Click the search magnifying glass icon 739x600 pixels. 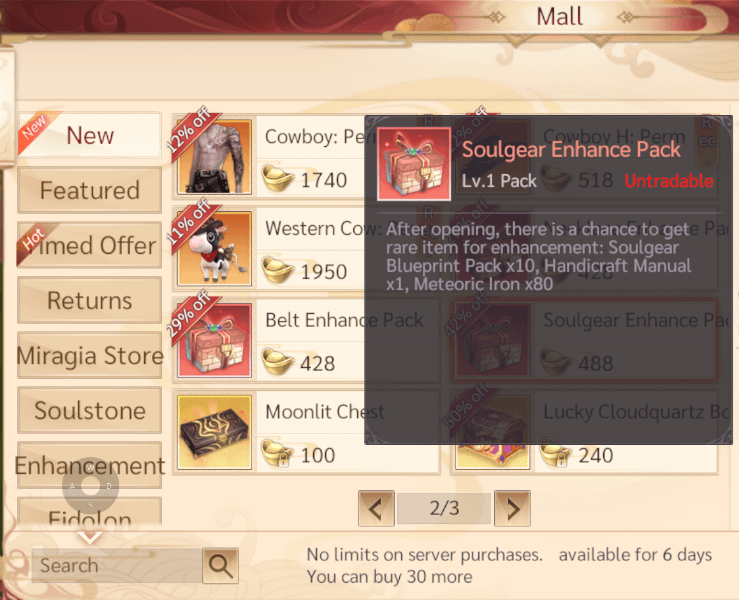221,565
